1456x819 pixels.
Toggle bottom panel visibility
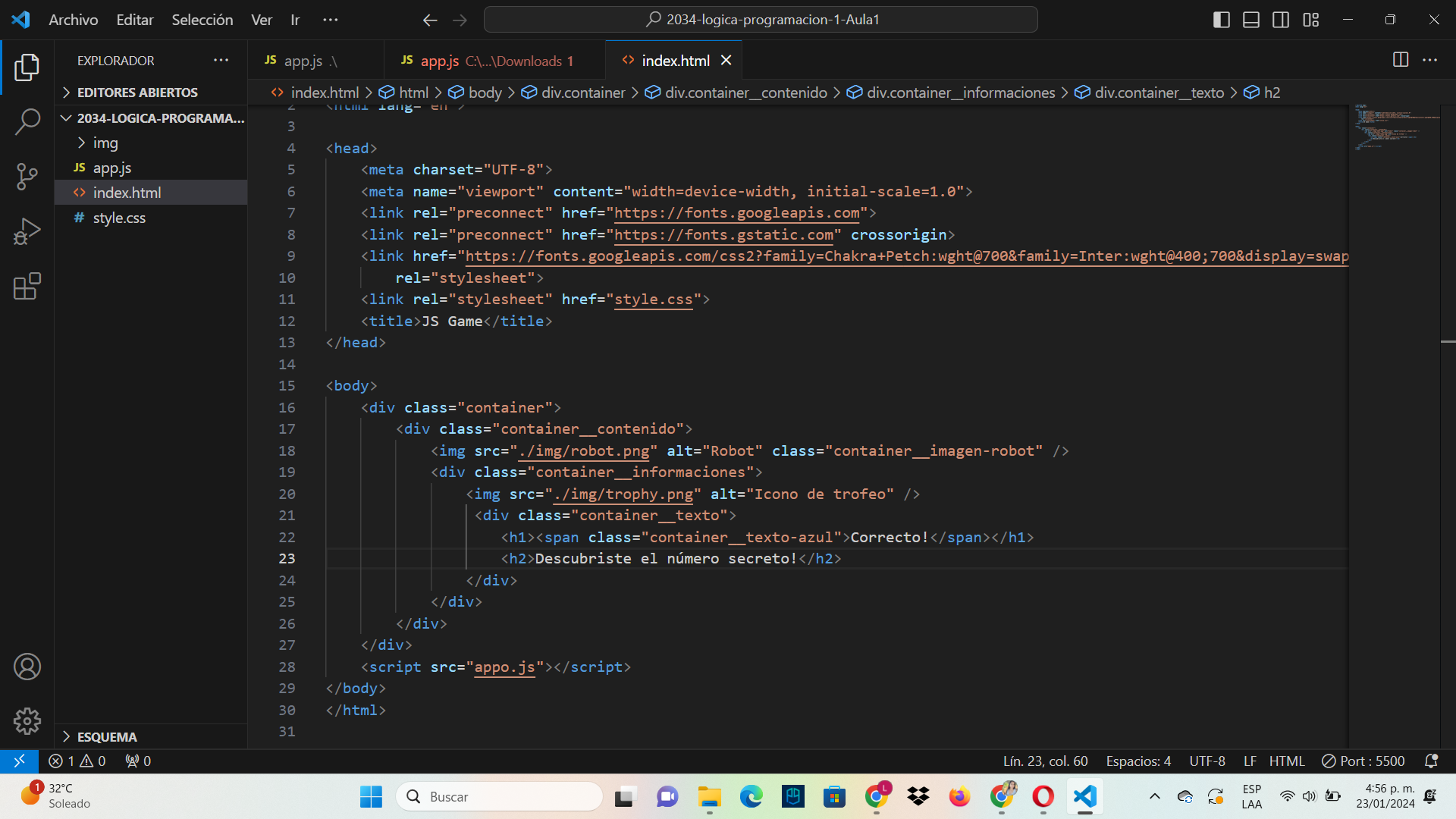1251,20
